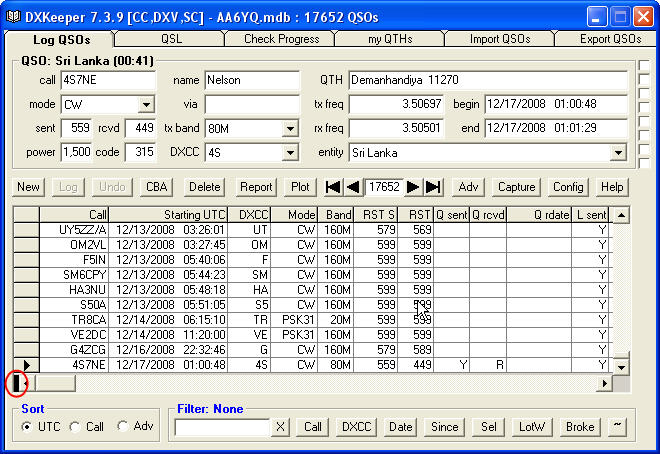Filter log by Date button
This screenshot has width=660, height=454.
[401, 427]
